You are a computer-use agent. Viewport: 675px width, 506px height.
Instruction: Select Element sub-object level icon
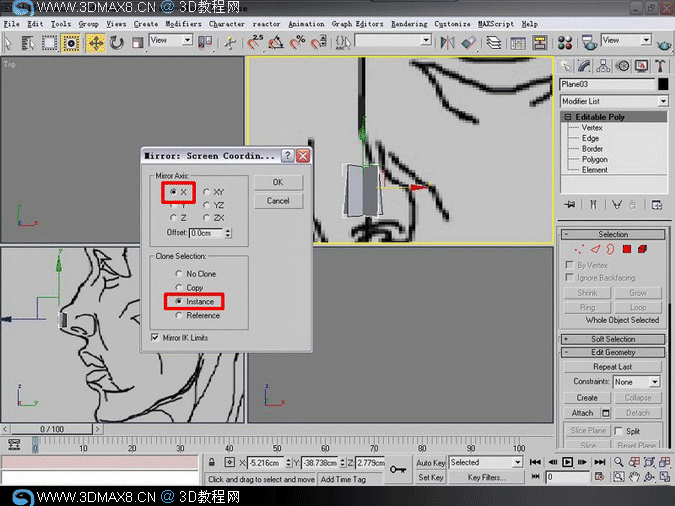point(642,249)
